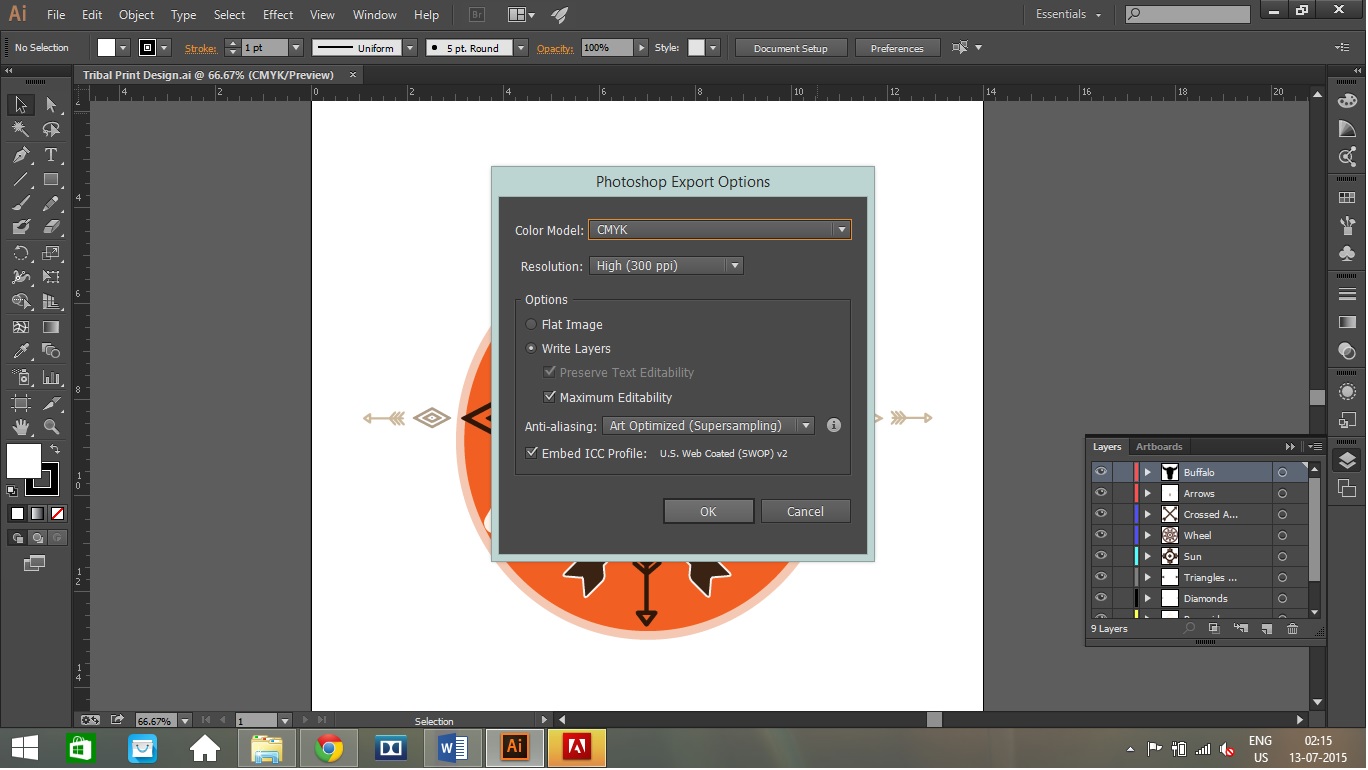The height and width of the screenshot is (770, 1368).
Task: Click the Document Setup button
Action: coord(791,48)
